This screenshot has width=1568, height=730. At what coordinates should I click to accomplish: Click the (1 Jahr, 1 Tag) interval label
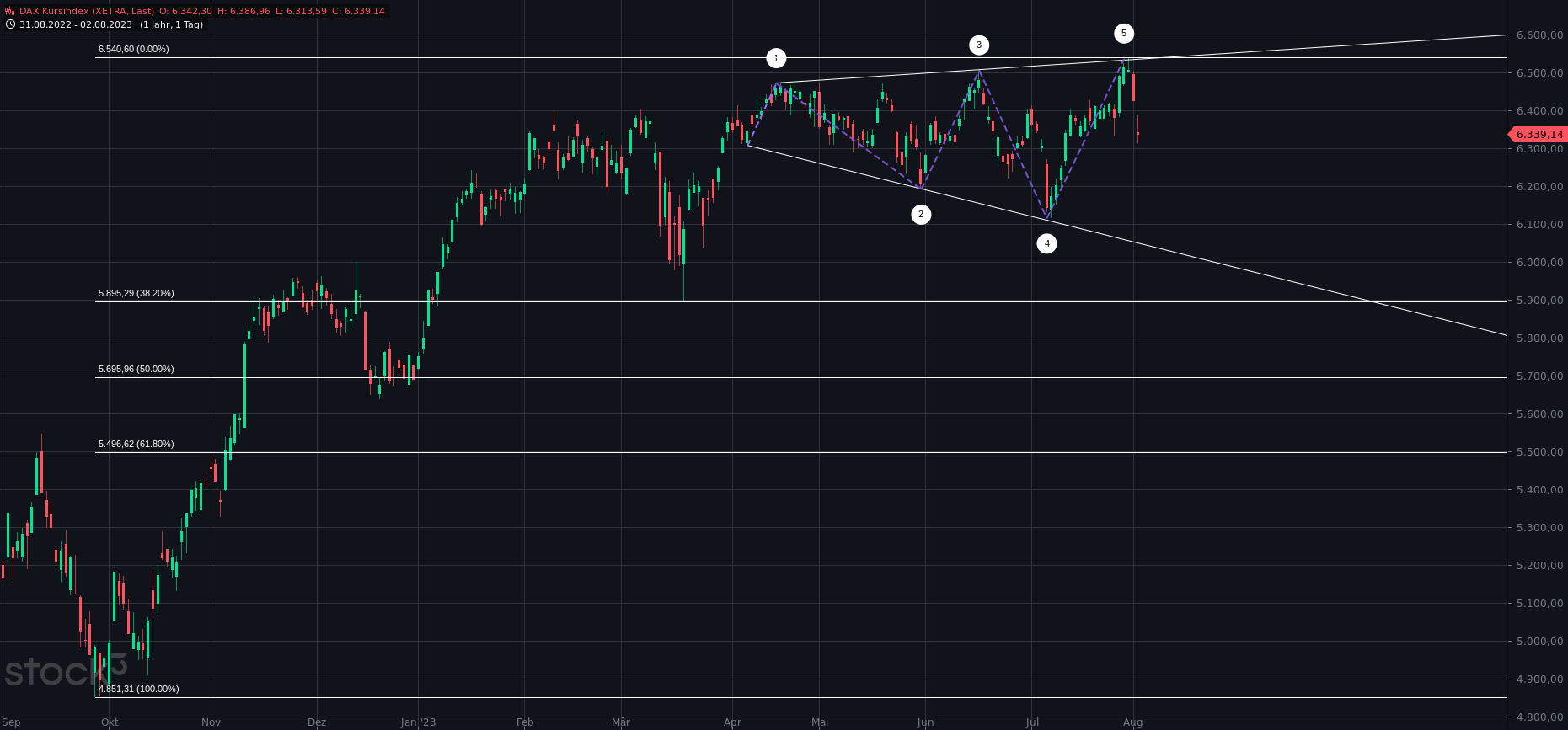pos(171,24)
